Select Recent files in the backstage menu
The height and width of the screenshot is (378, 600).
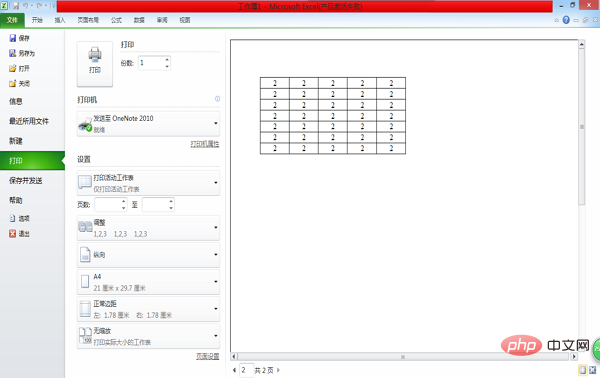(x=29, y=121)
